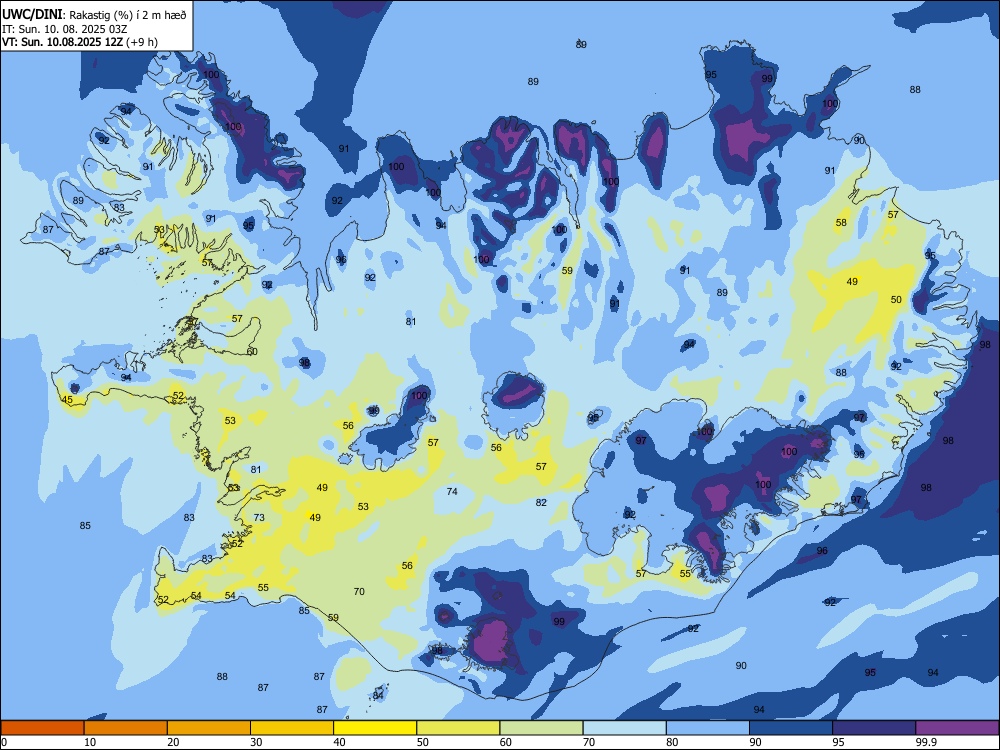Viewport: 1000px width, 750px height.
Task: Click the map value '84' on the southern island
Action: coord(378,695)
